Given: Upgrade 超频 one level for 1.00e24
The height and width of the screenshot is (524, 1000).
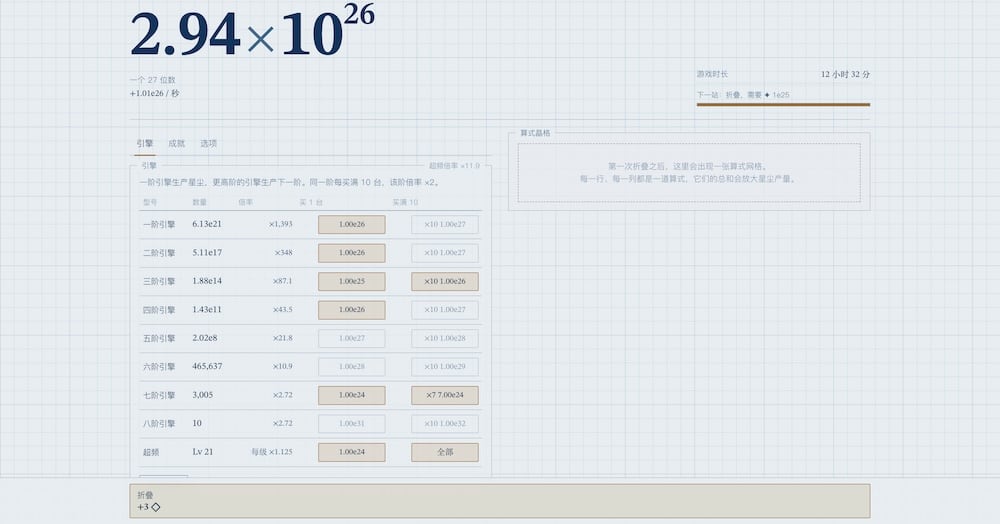Looking at the screenshot, I should pyautogui.click(x=351, y=452).
